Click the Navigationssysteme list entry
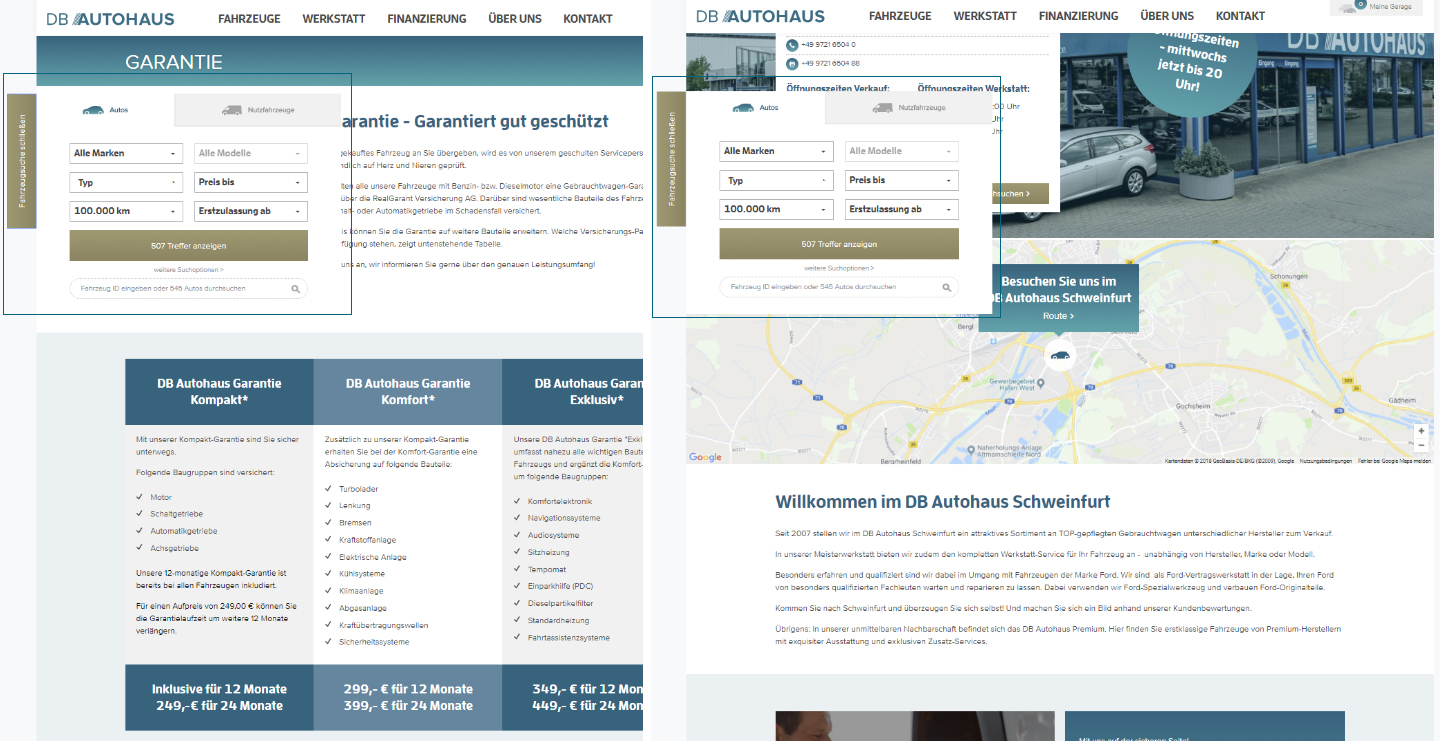The width and height of the screenshot is (1440, 741). tap(564, 518)
